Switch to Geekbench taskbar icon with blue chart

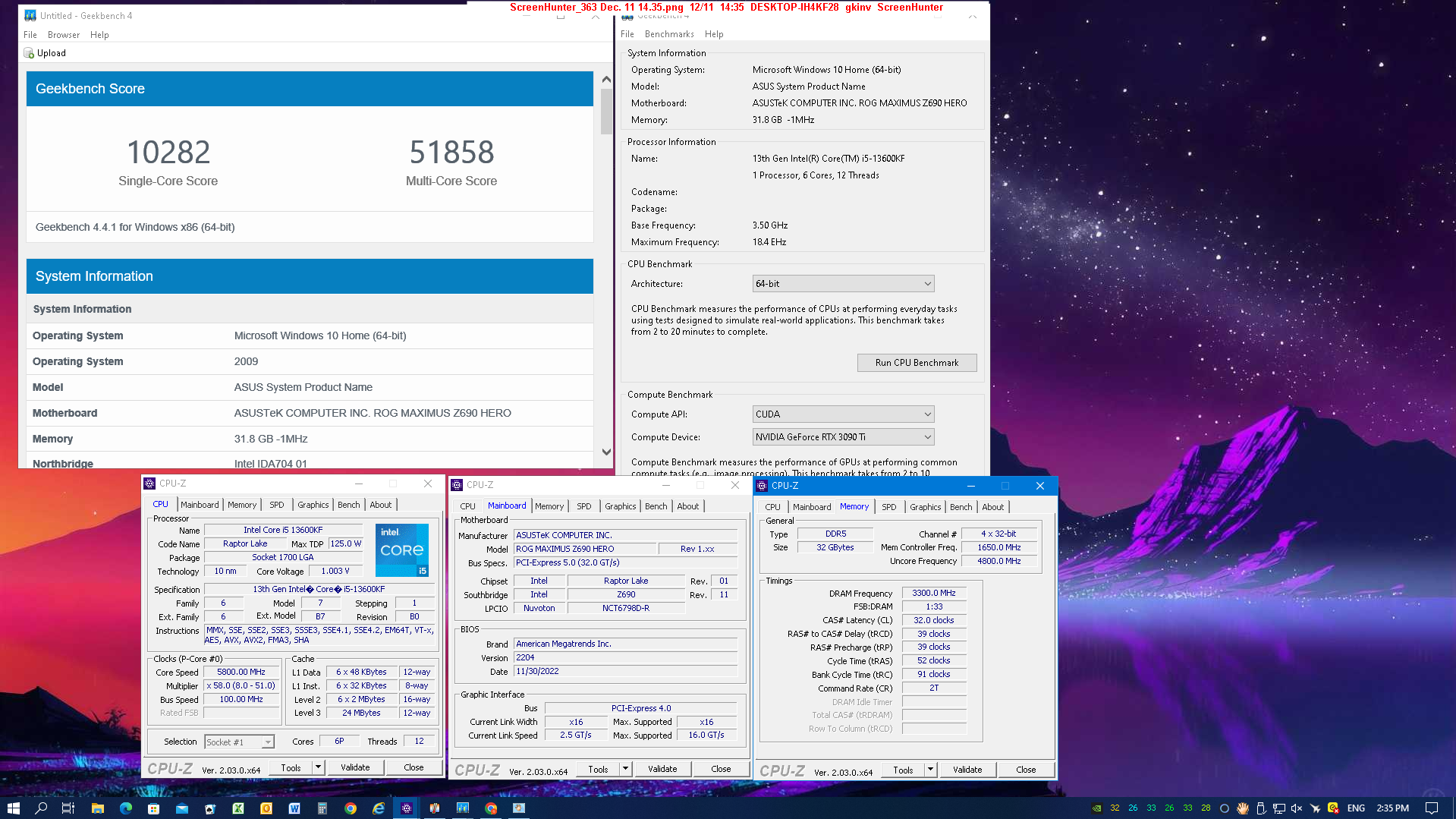click(463, 808)
